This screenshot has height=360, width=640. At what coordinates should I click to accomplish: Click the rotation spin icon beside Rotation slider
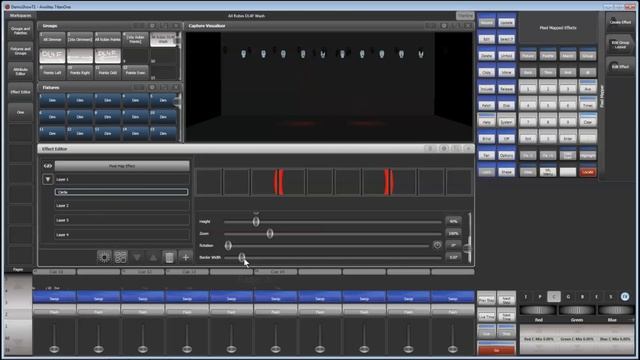coord(437,245)
